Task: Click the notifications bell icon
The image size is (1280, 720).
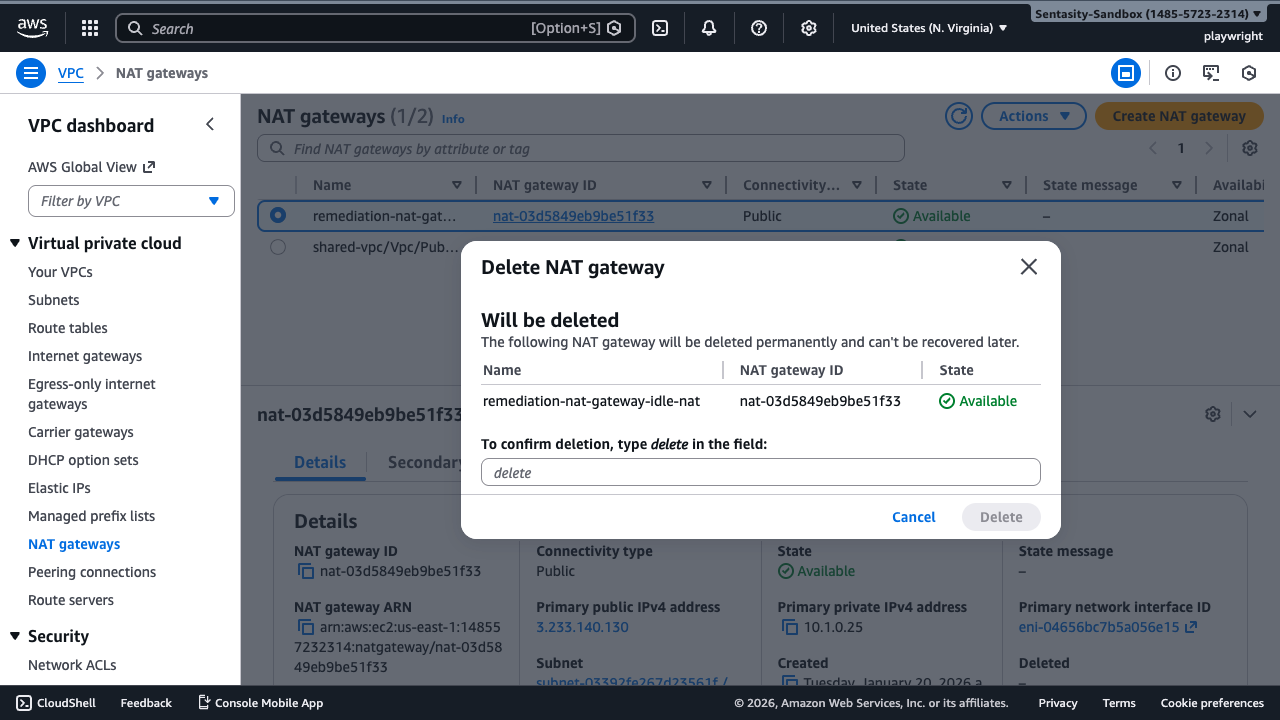Action: [x=709, y=27]
